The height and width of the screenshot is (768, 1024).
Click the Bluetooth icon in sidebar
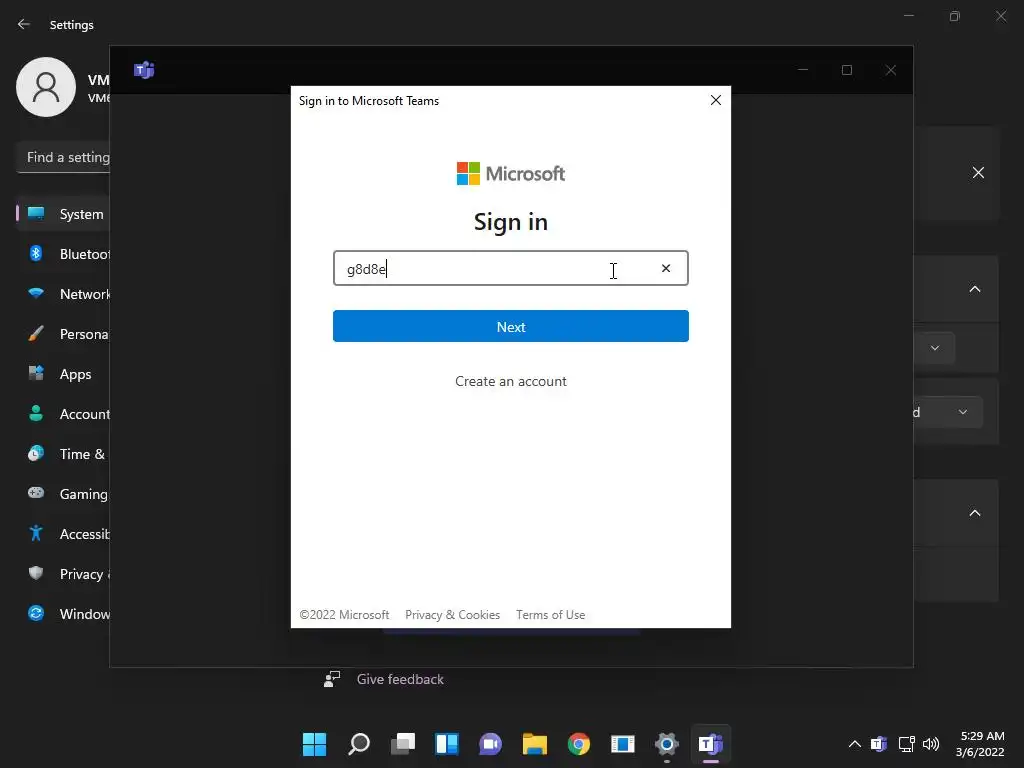36,253
